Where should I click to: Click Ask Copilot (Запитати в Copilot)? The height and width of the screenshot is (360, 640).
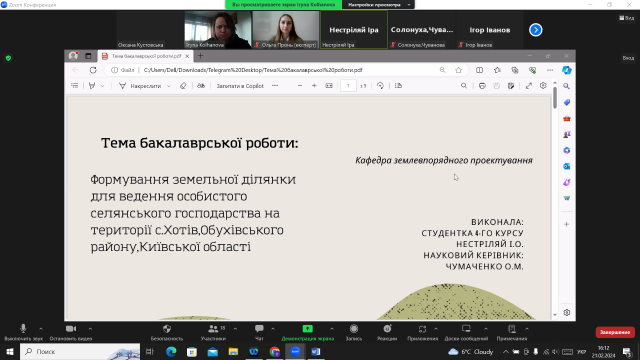(x=240, y=86)
